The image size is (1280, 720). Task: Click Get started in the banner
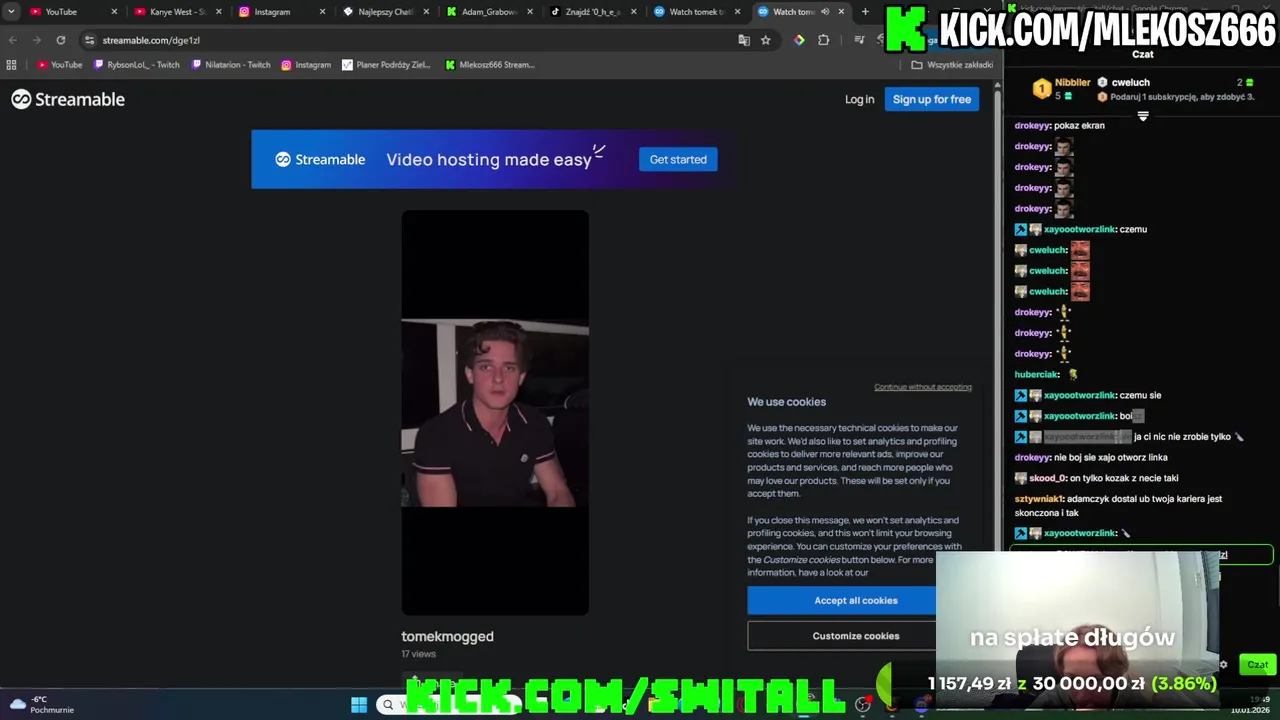point(678,159)
